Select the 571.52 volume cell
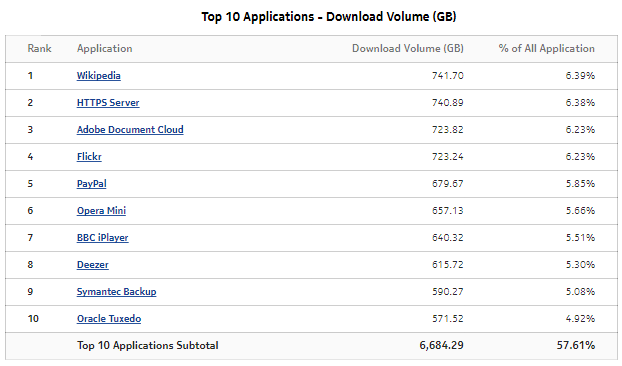Viewport: 622px width, 366px height. (447, 318)
